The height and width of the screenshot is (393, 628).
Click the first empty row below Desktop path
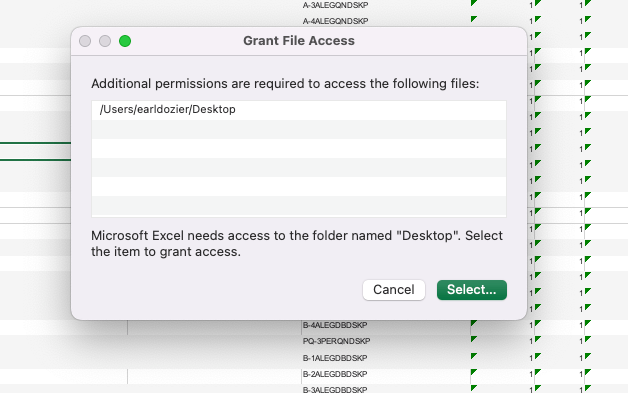(x=299, y=129)
